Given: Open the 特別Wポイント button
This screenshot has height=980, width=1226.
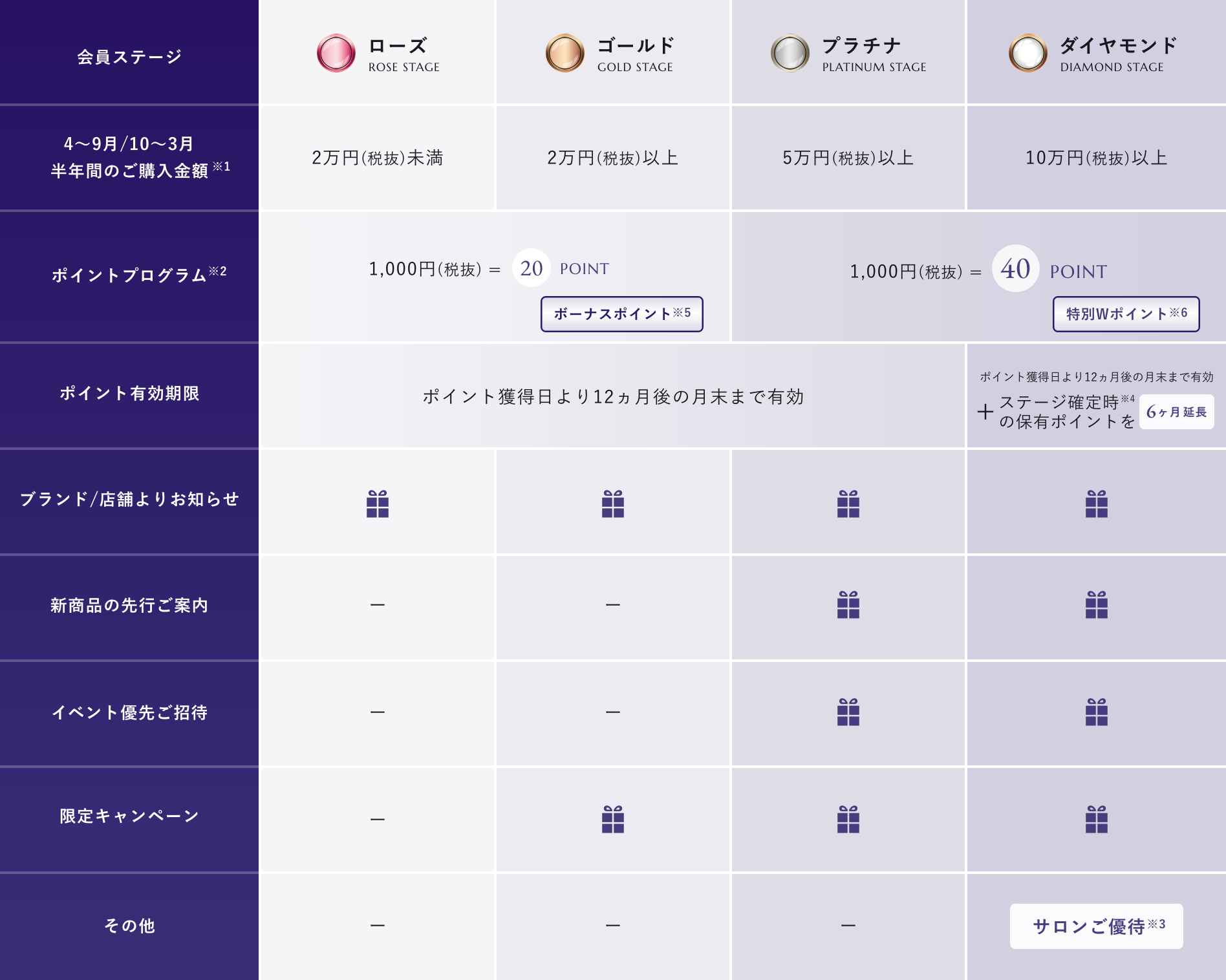Looking at the screenshot, I should 1126,314.
